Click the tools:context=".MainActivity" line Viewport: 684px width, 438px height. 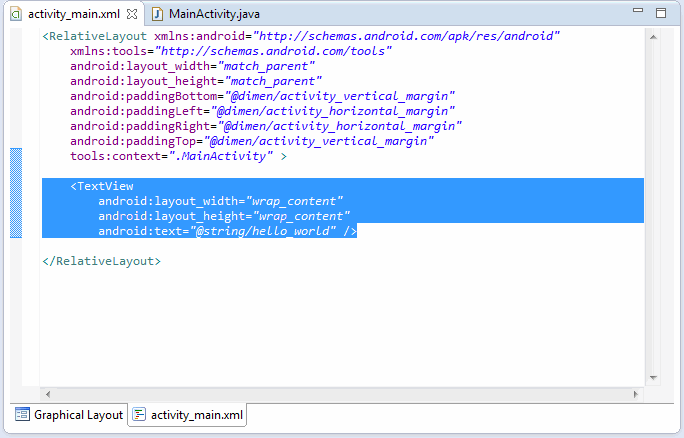[x=178, y=156]
